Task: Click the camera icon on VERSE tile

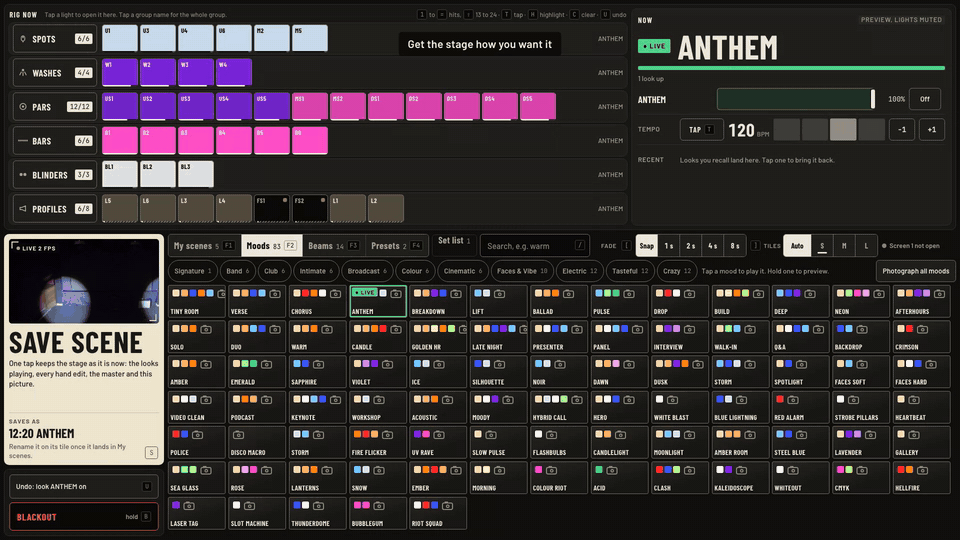Action: coord(275,294)
